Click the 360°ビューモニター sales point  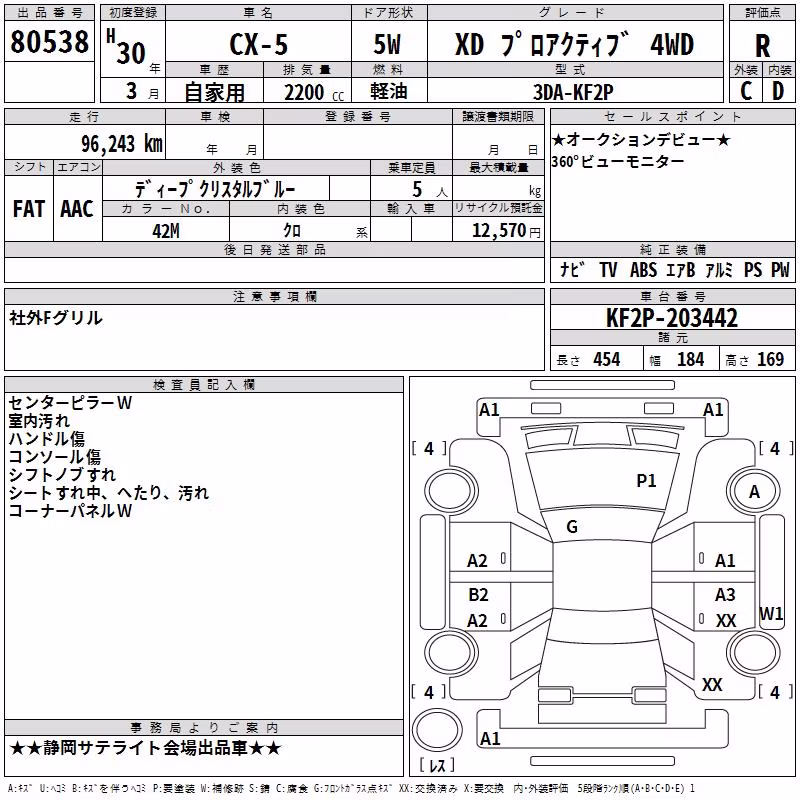tap(618, 161)
